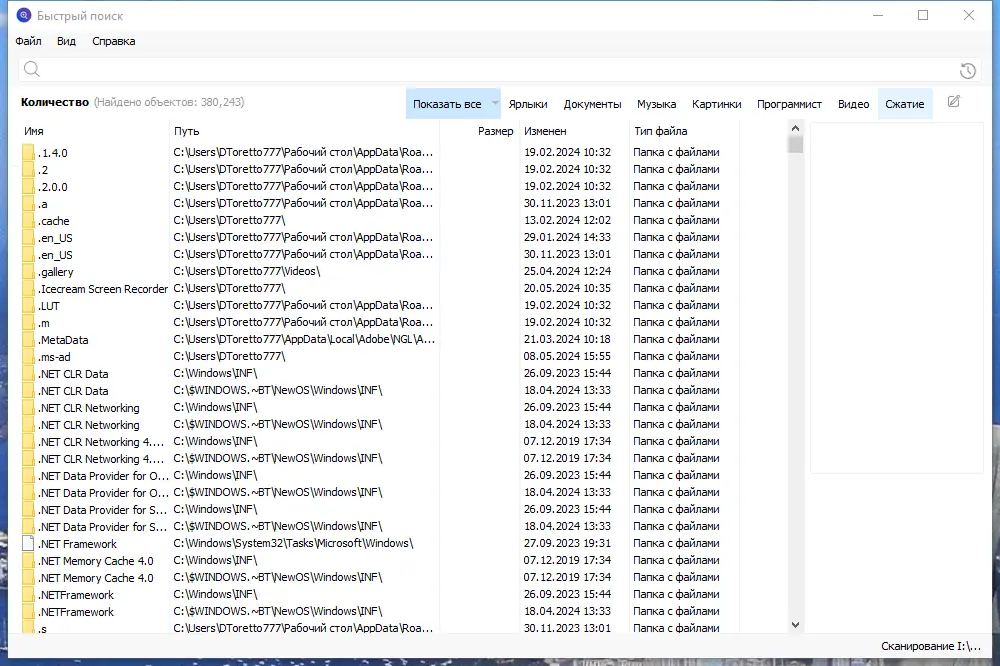
Task: Switch to the Программист filter
Action: pos(790,104)
